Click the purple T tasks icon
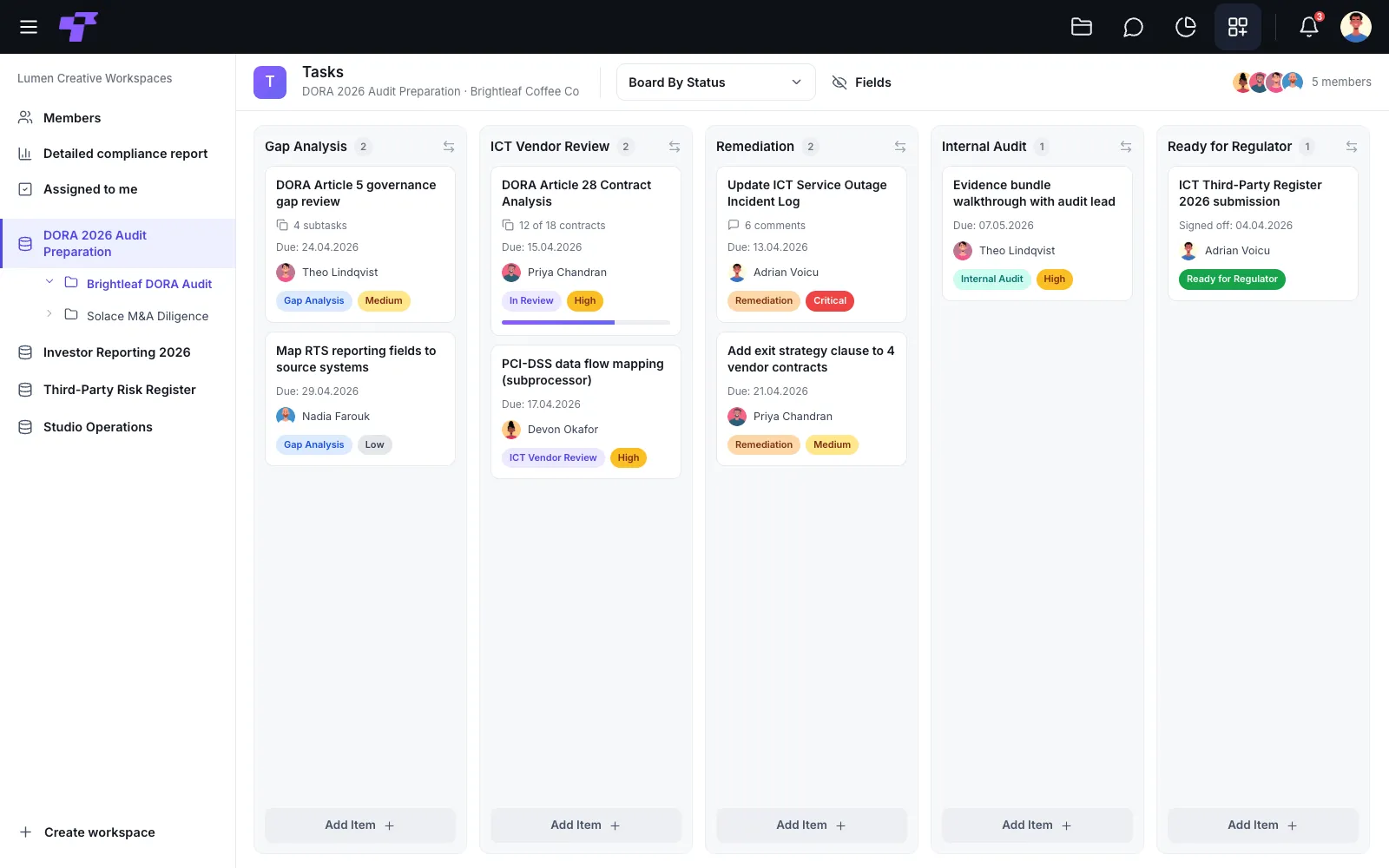1389x868 pixels. click(x=270, y=82)
